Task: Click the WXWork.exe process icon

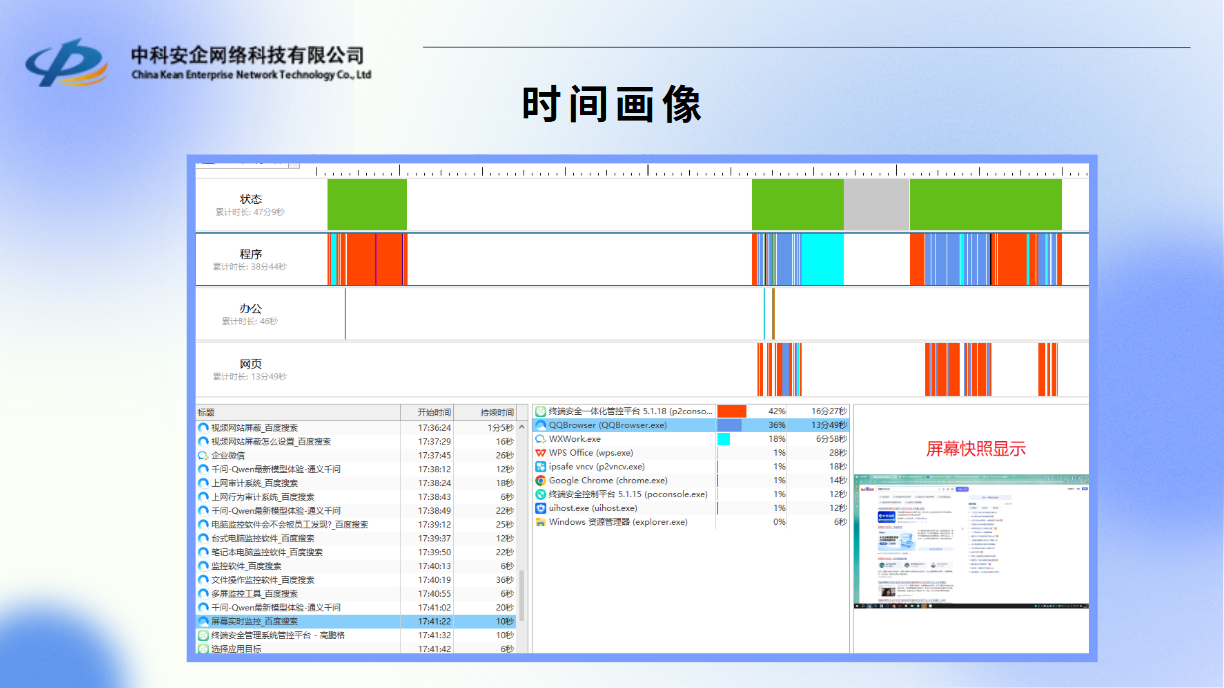Action: click(x=541, y=439)
